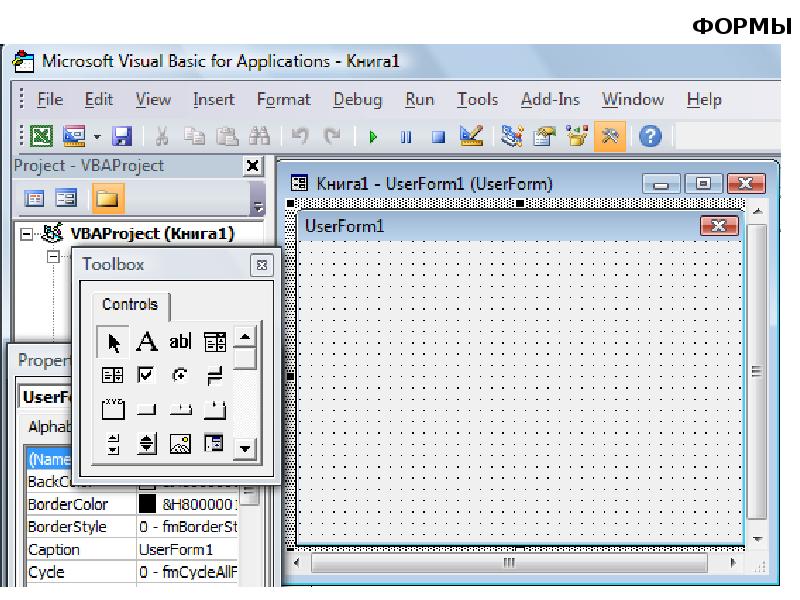Click the black BorderColor swatch
The image size is (800, 600).
tap(147, 503)
